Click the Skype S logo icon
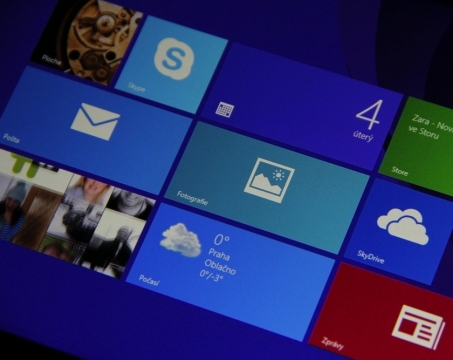453x360 pixels. tap(174, 59)
